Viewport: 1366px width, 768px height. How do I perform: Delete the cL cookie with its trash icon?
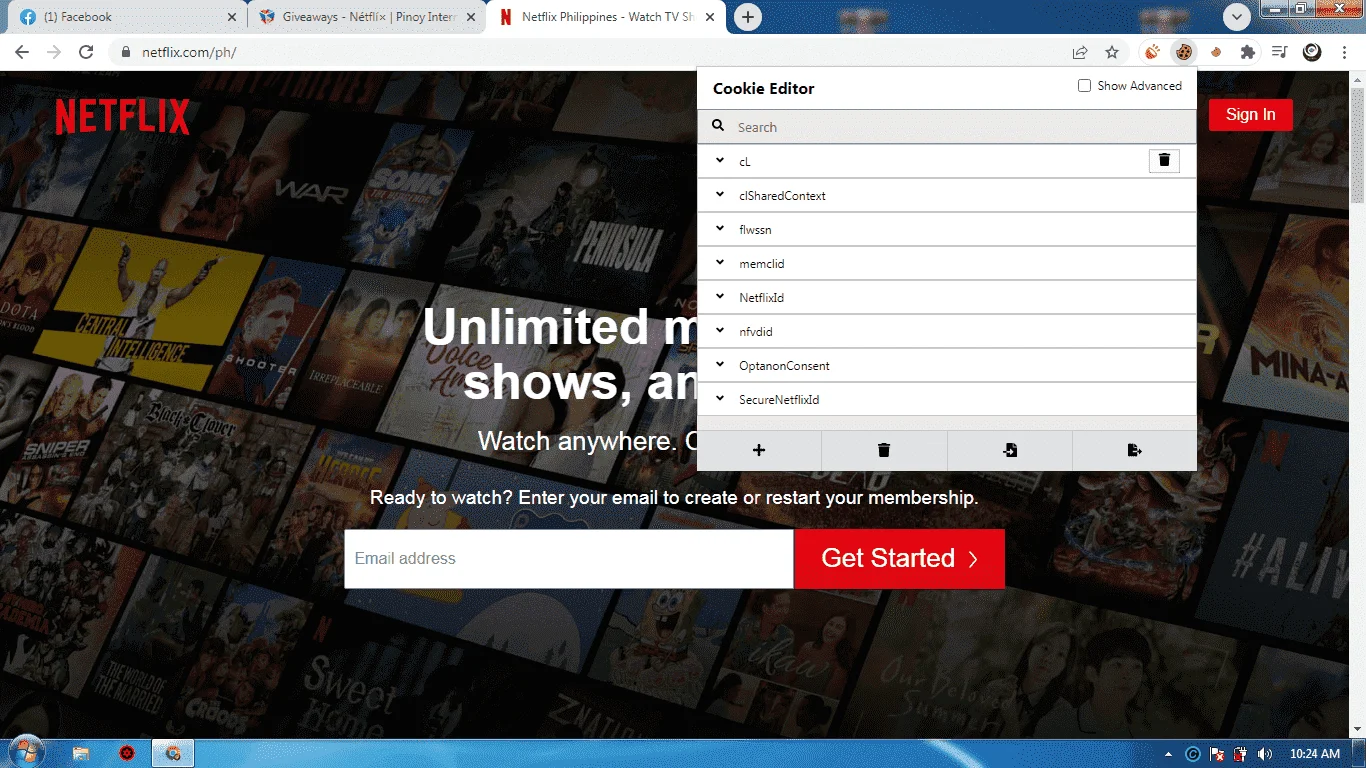pos(1164,160)
